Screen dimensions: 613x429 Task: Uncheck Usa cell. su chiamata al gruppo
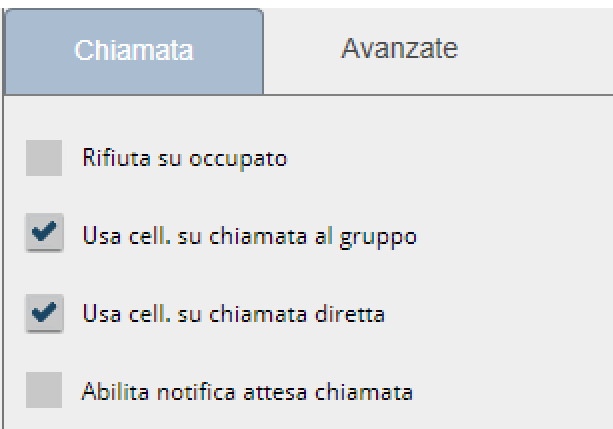pos(44,236)
